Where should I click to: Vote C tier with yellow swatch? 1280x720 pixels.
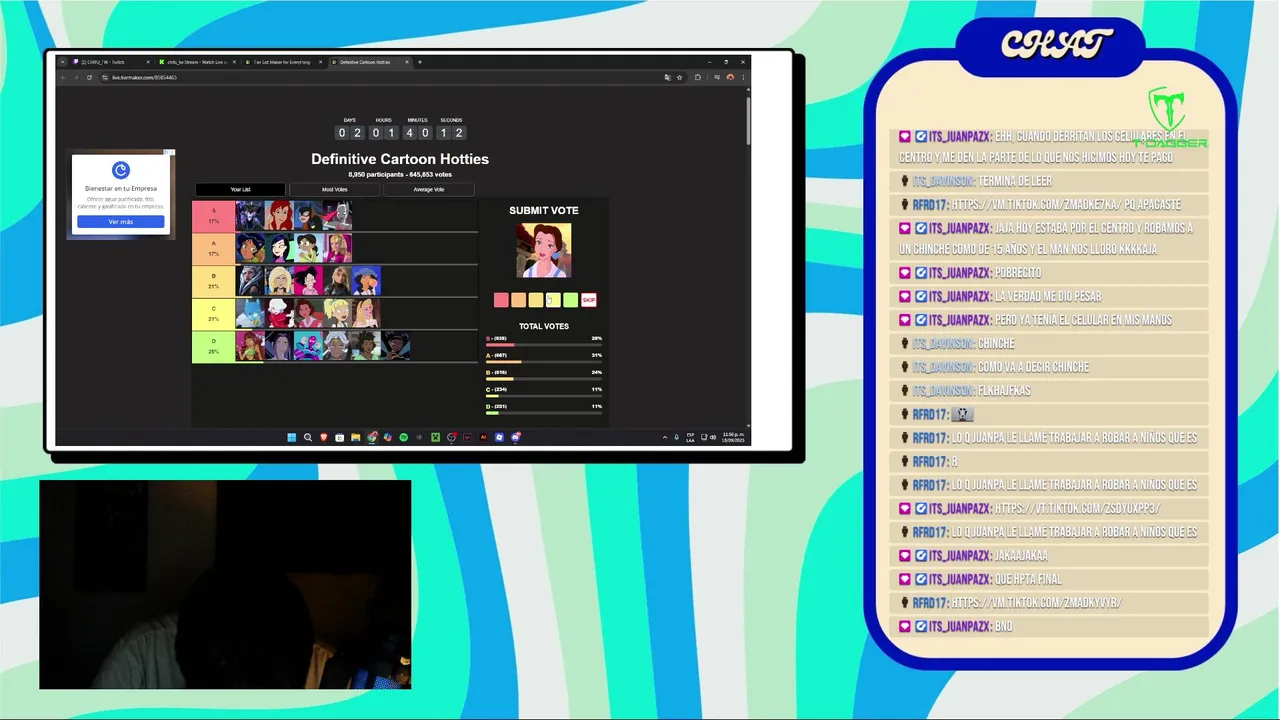[x=553, y=300]
